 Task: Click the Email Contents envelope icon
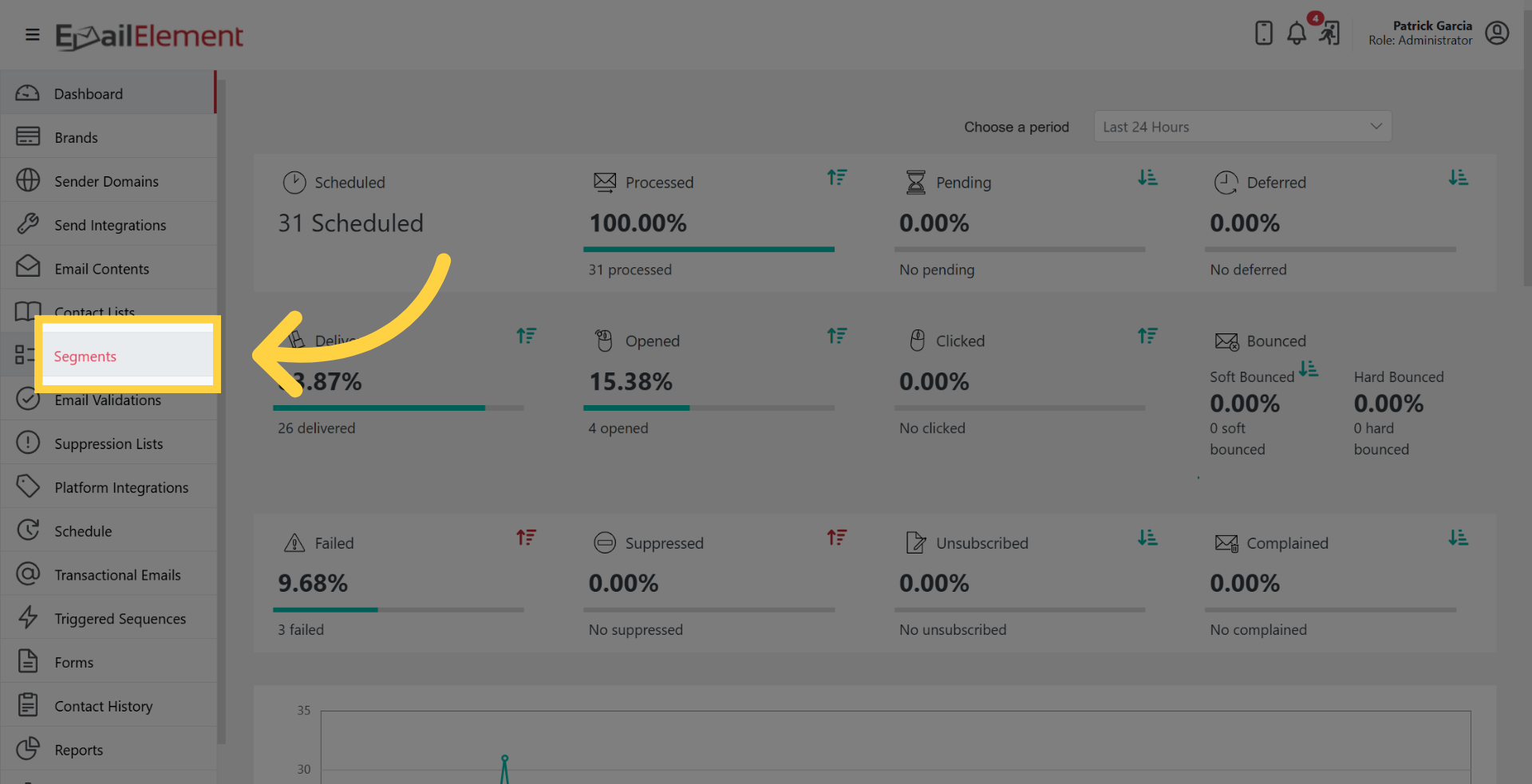click(28, 267)
